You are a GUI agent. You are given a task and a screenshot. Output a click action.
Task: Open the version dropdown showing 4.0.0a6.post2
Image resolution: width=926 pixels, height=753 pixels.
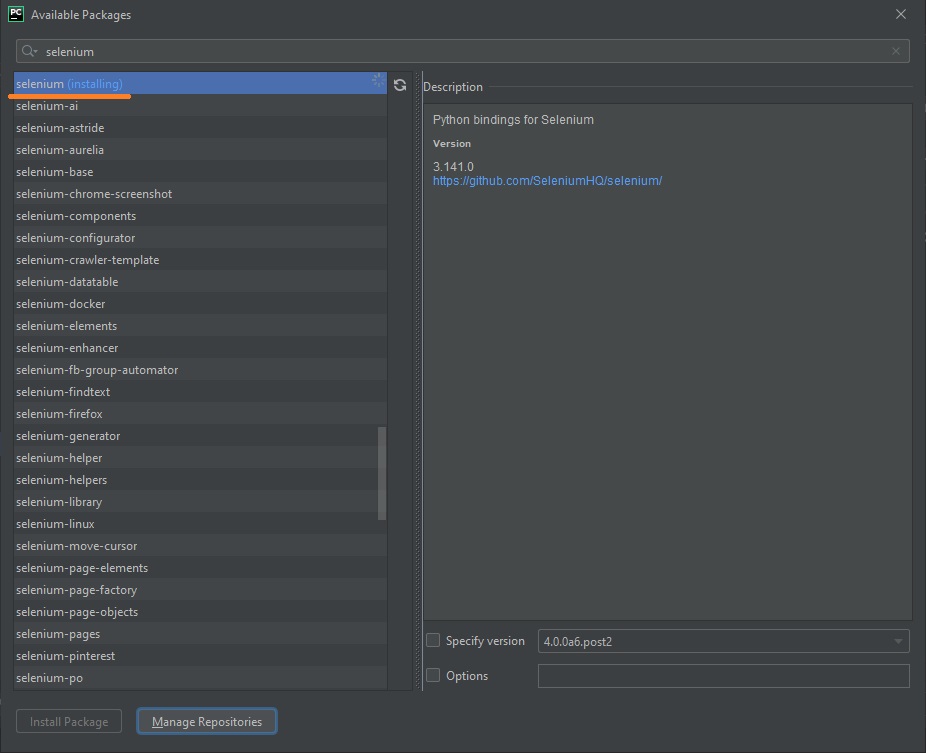click(x=723, y=641)
